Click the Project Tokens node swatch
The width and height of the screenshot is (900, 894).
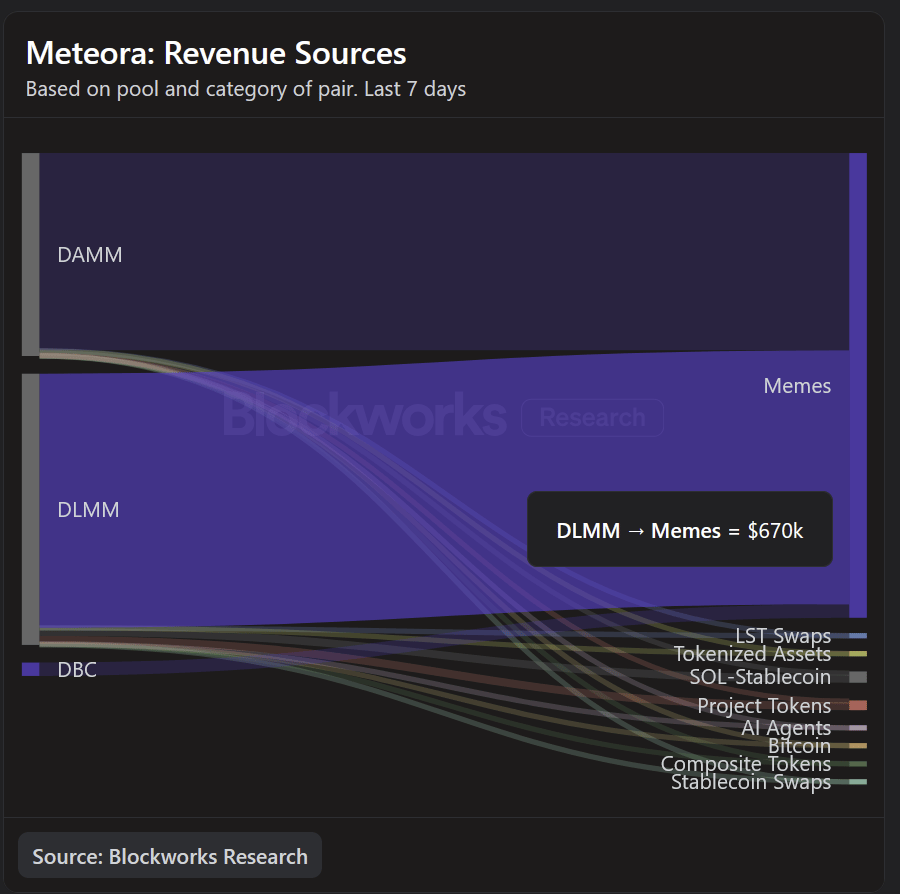(858, 705)
